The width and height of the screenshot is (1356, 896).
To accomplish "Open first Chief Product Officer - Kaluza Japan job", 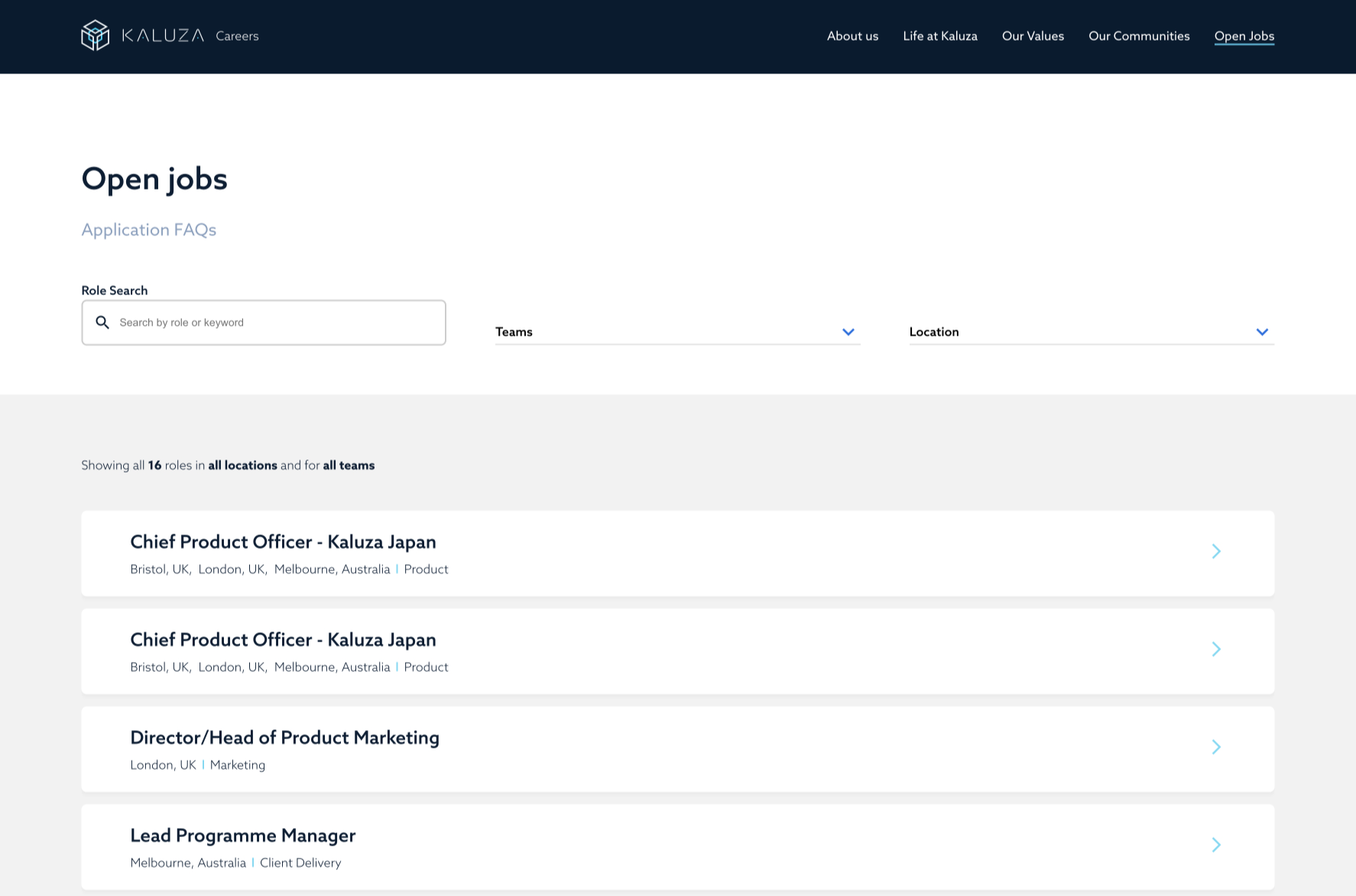I will (677, 554).
